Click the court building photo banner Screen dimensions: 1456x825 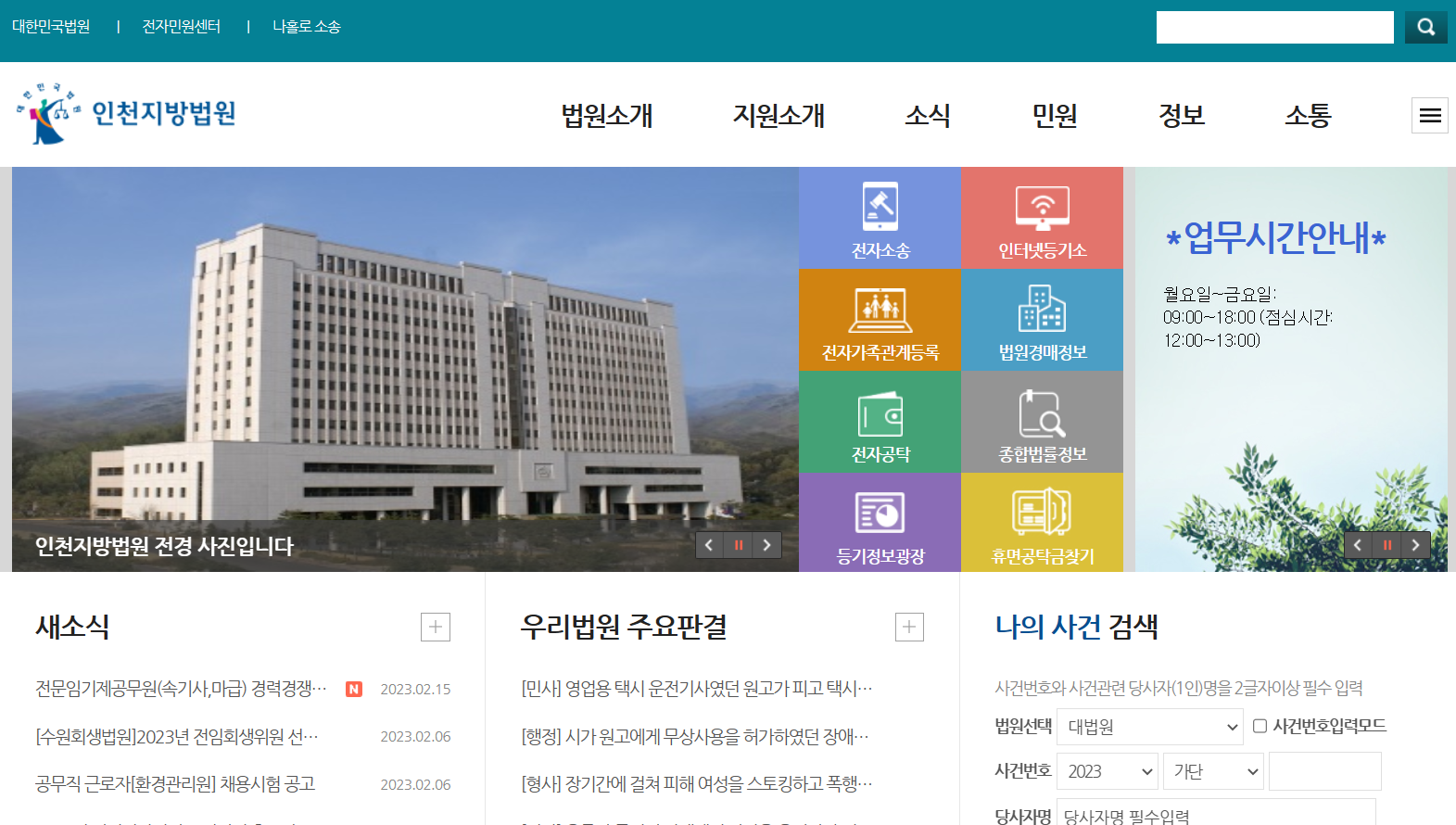pos(405,369)
